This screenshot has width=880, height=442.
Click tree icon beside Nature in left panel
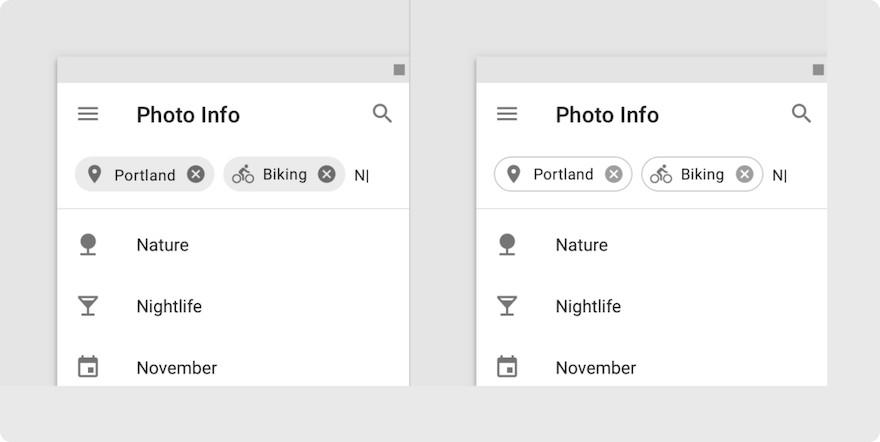(x=88, y=245)
